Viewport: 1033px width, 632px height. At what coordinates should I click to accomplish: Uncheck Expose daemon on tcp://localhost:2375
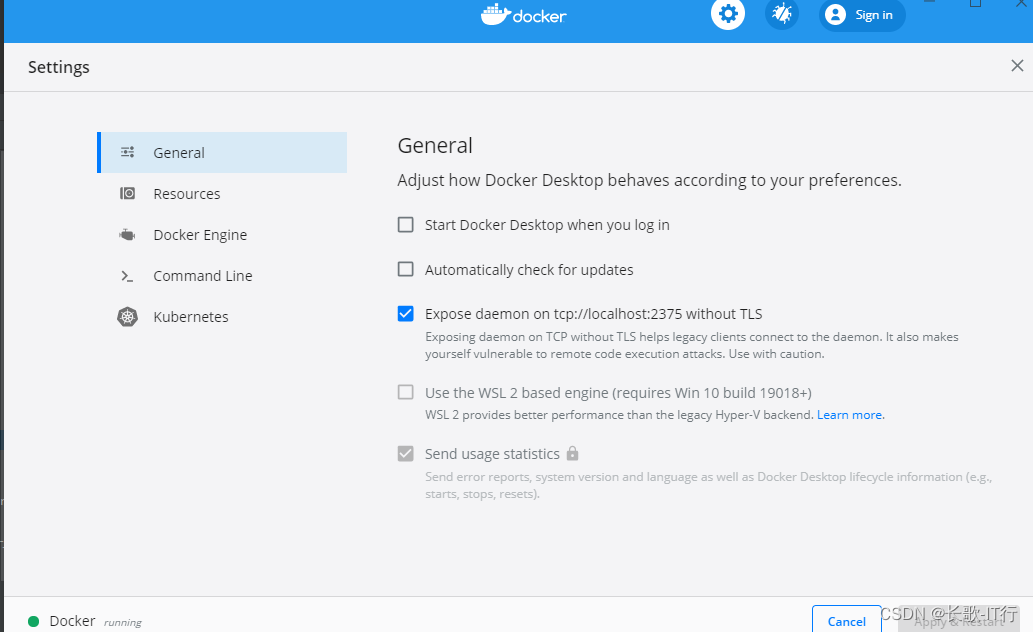tap(406, 314)
